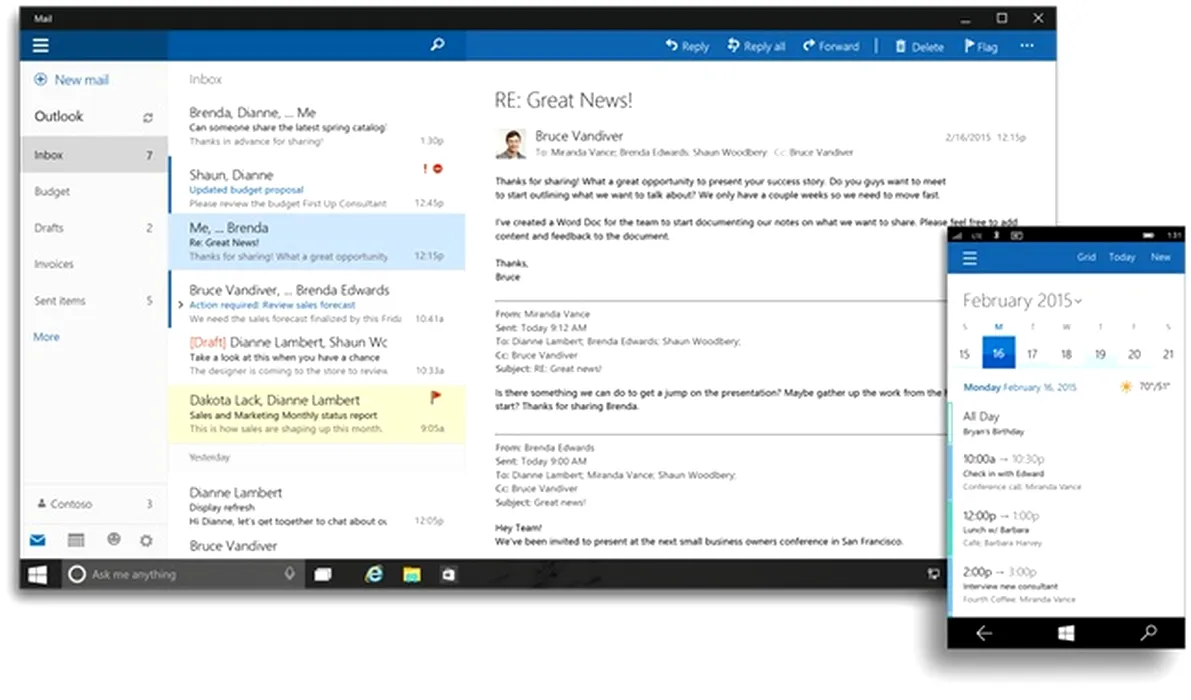Switch to the Contoso account

94,504
